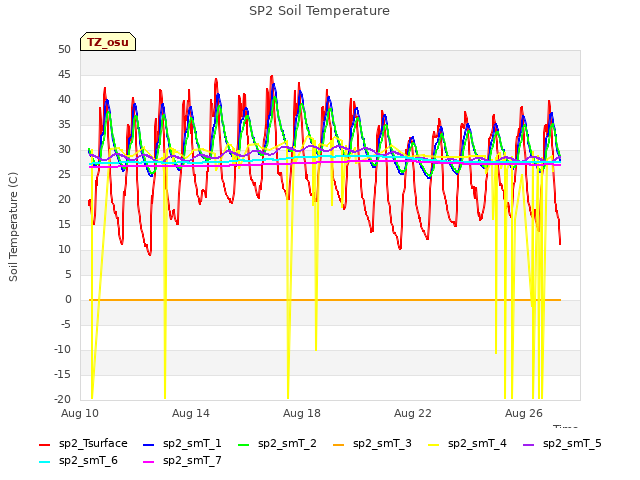Click the 25 y-axis tick label

(64, 175)
